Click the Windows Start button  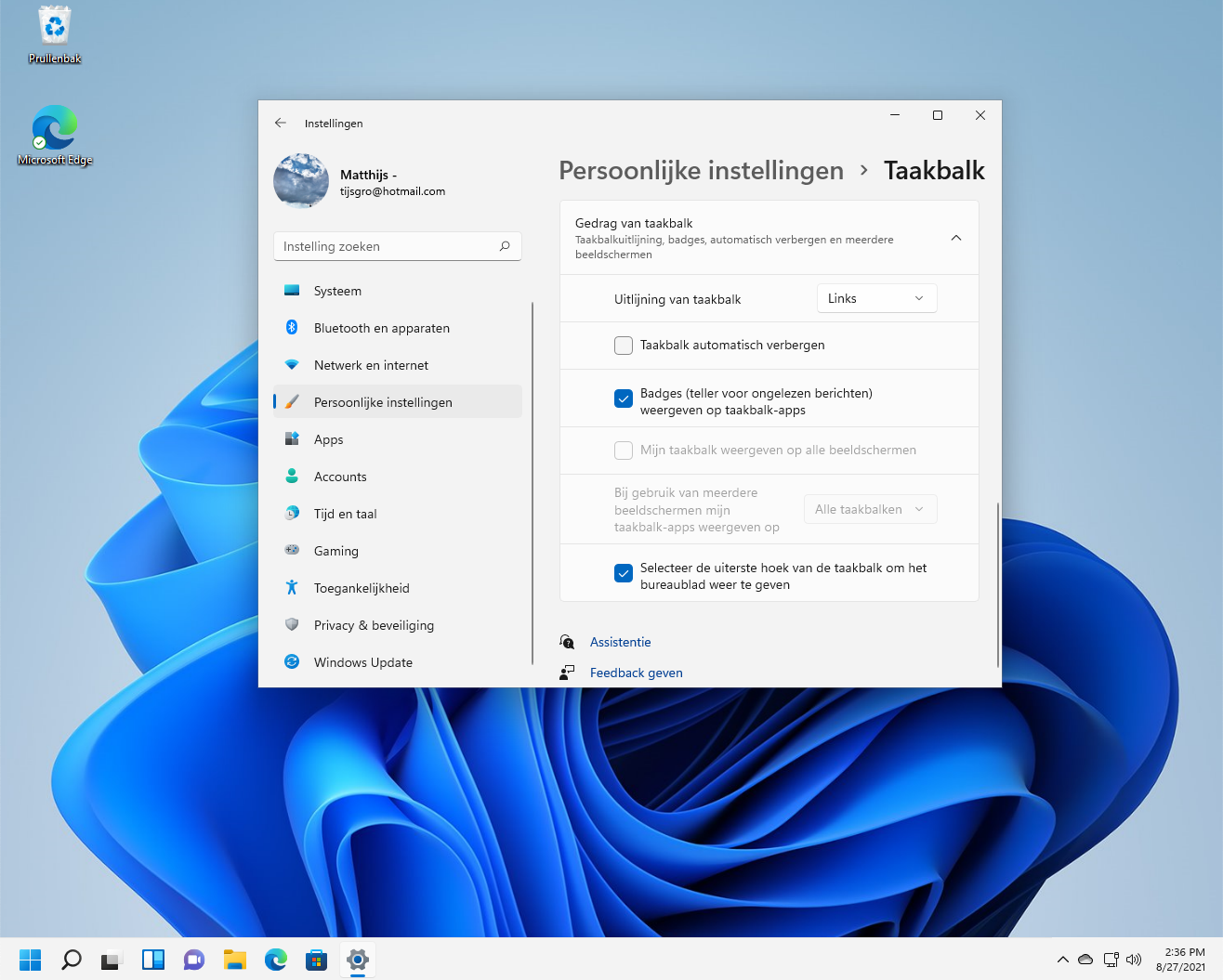point(31,960)
